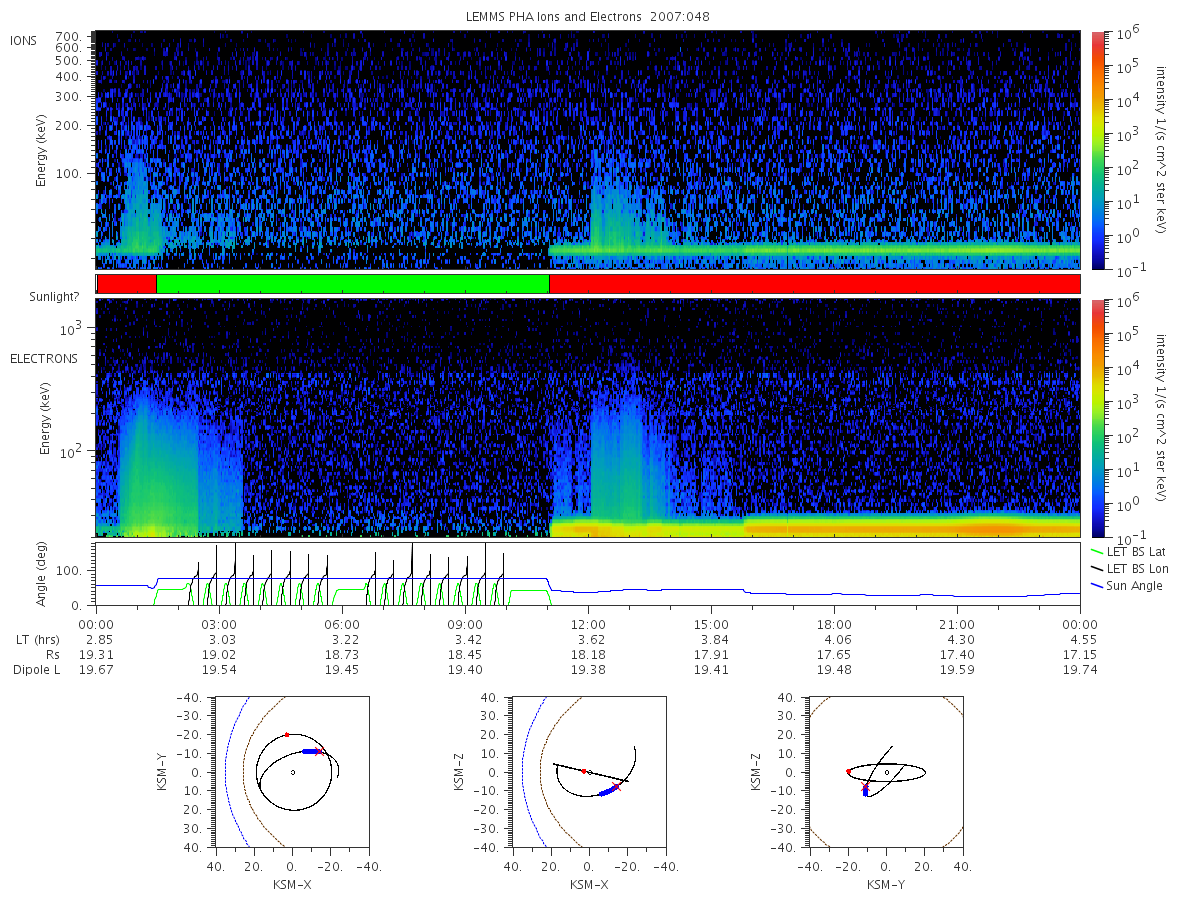This screenshot has height=900, width=1200.
Task: Click the black LET BS Lon legend entry
Action: click(1137, 568)
